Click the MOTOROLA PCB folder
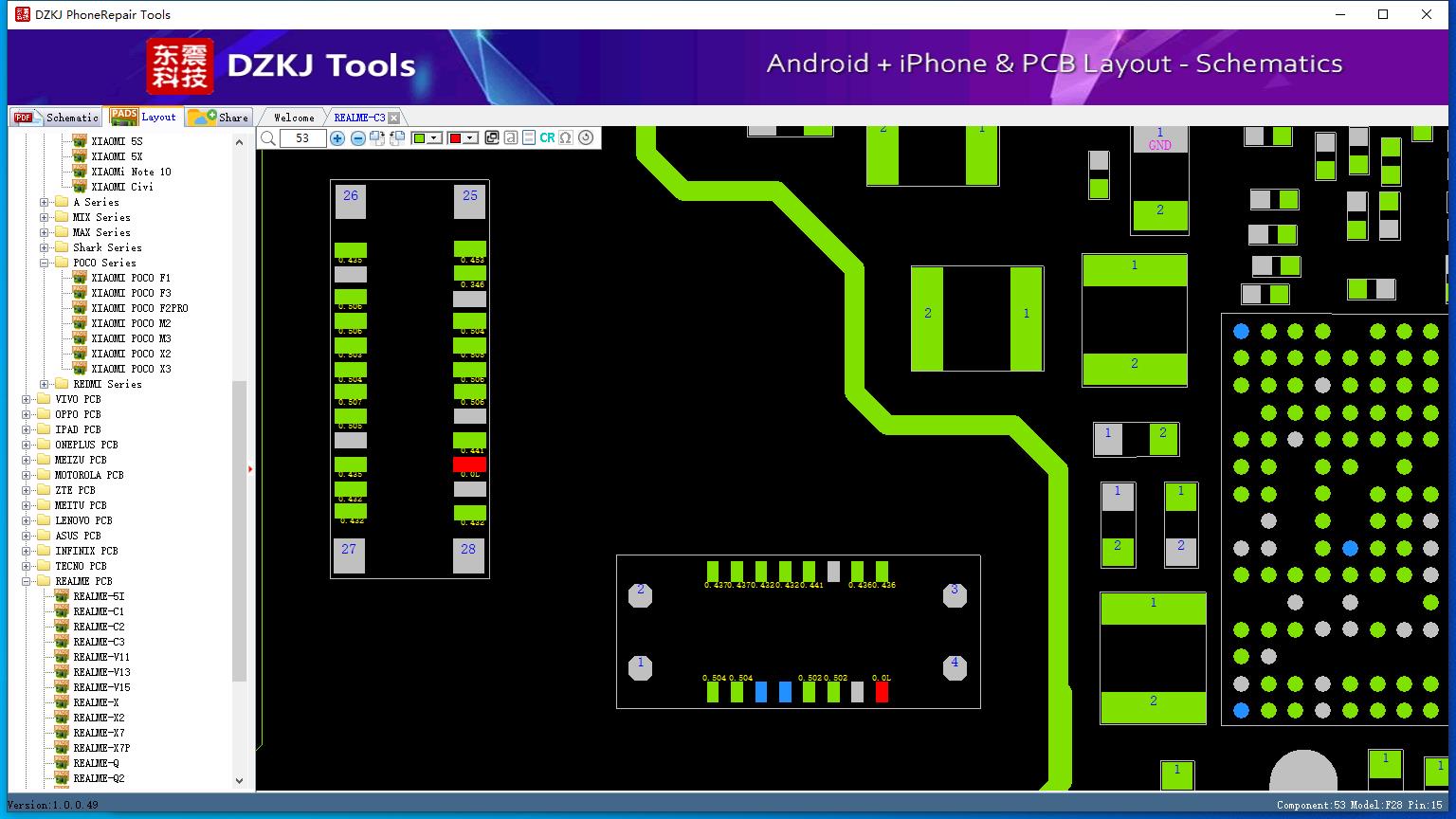This screenshot has width=1456, height=819. 88,475
